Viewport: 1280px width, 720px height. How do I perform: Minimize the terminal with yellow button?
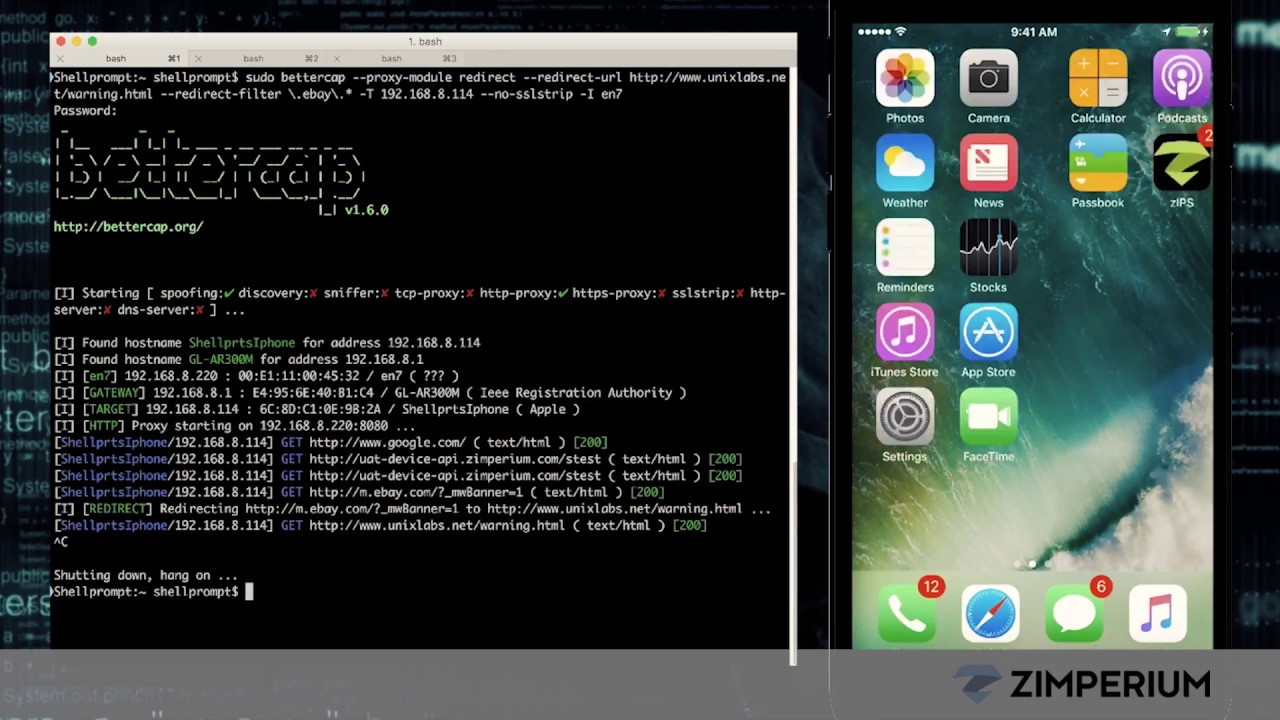tap(77, 41)
